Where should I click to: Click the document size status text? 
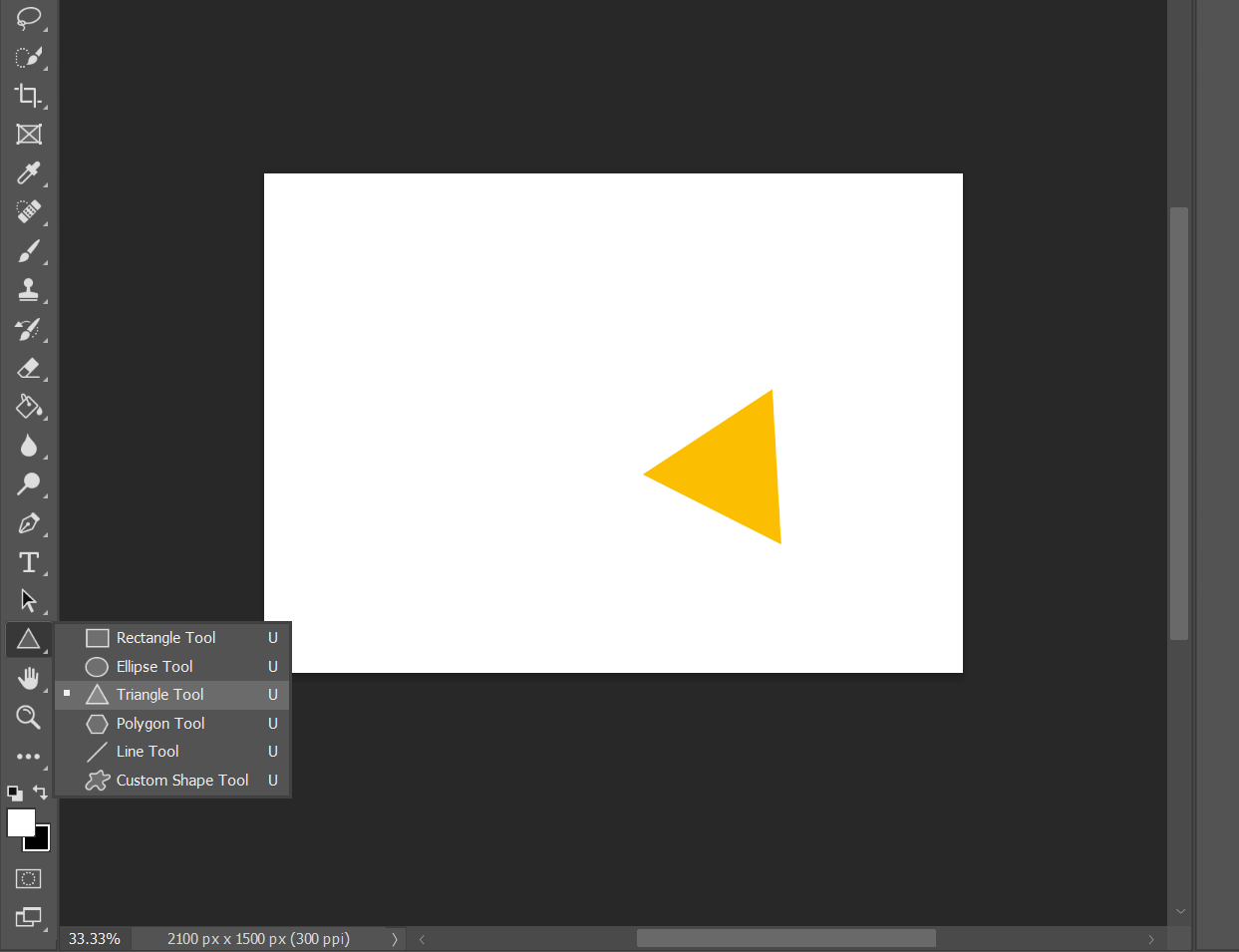258,939
